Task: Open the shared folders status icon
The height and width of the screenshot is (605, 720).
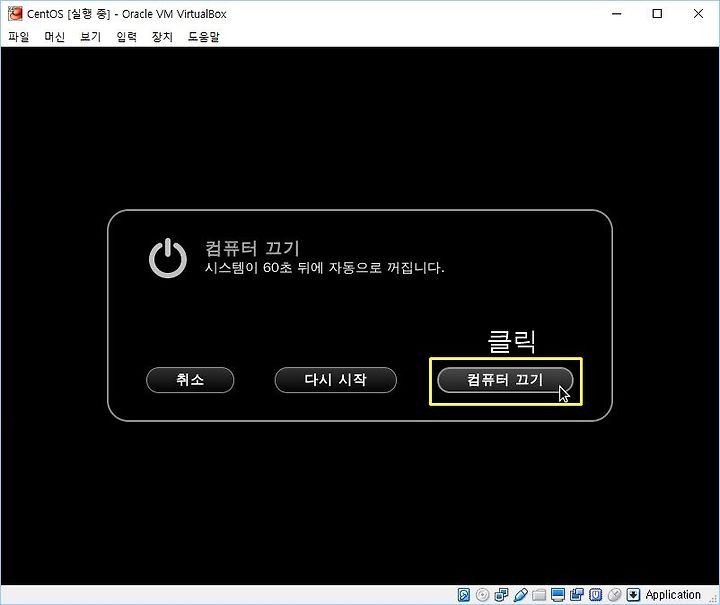Action: (539, 595)
